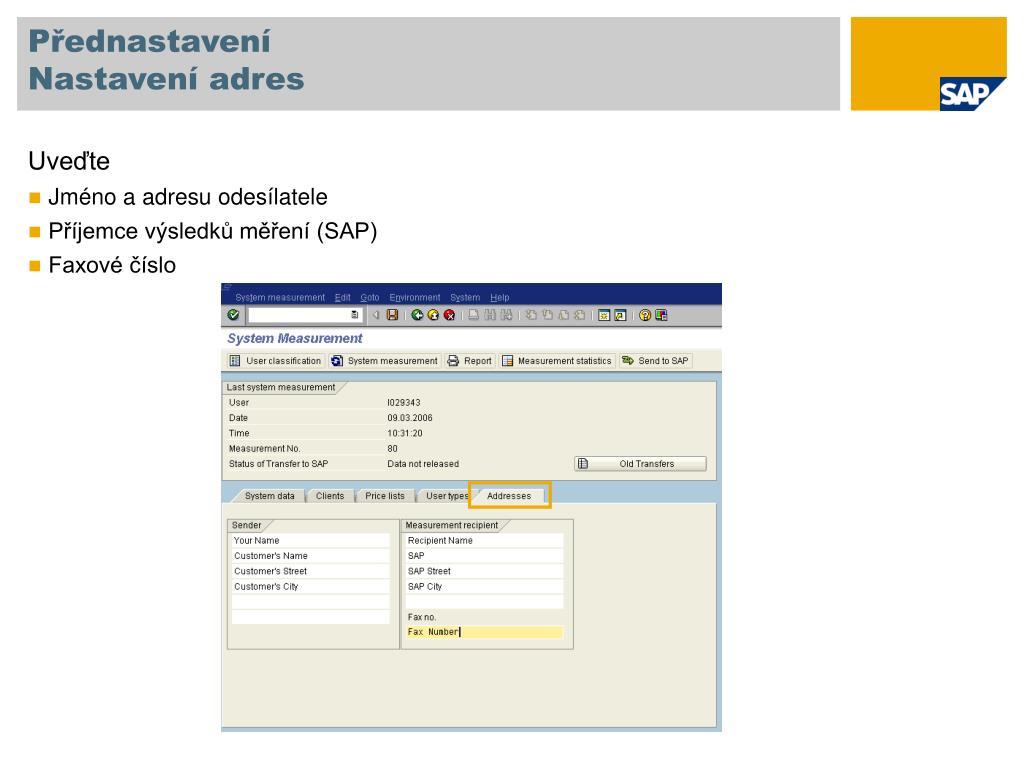
Task: Switch to the User types tab
Action: click(447, 496)
